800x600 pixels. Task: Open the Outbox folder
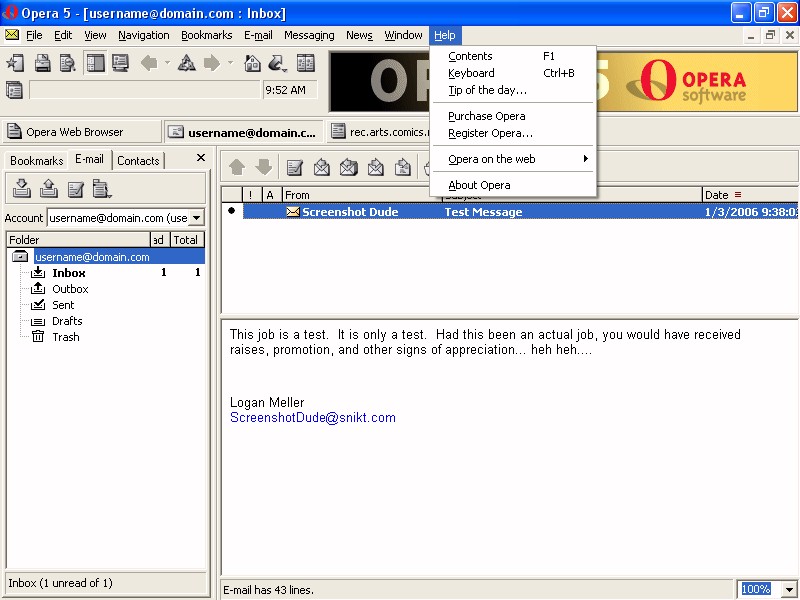pos(70,289)
